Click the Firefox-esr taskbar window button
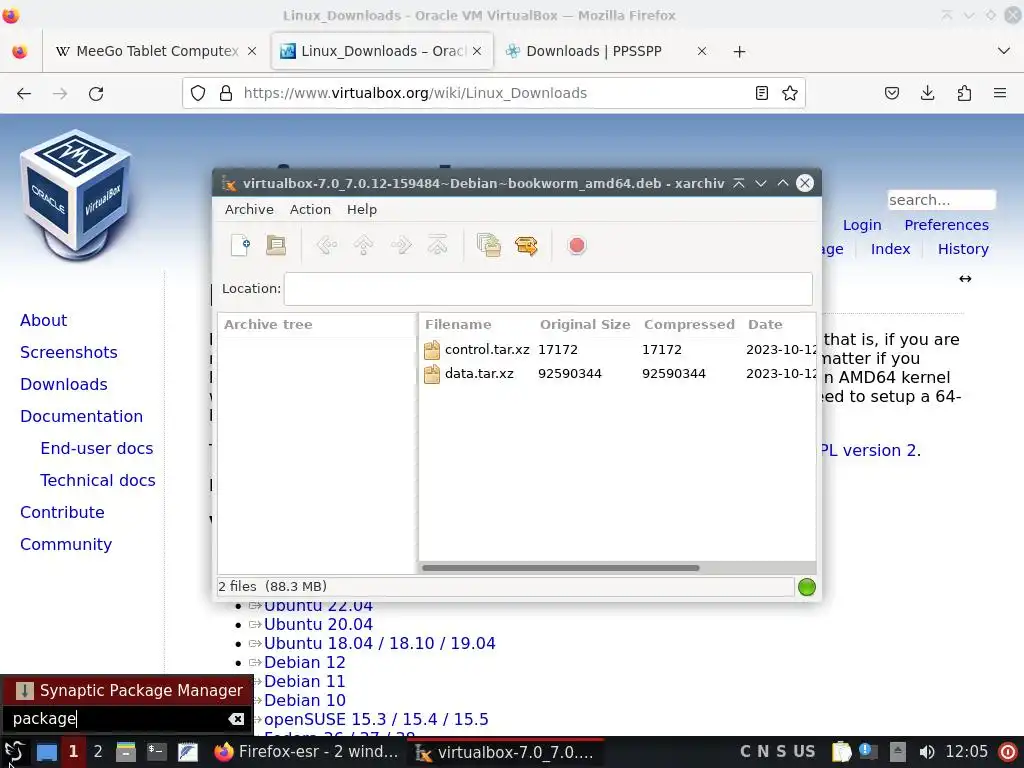 [306, 752]
